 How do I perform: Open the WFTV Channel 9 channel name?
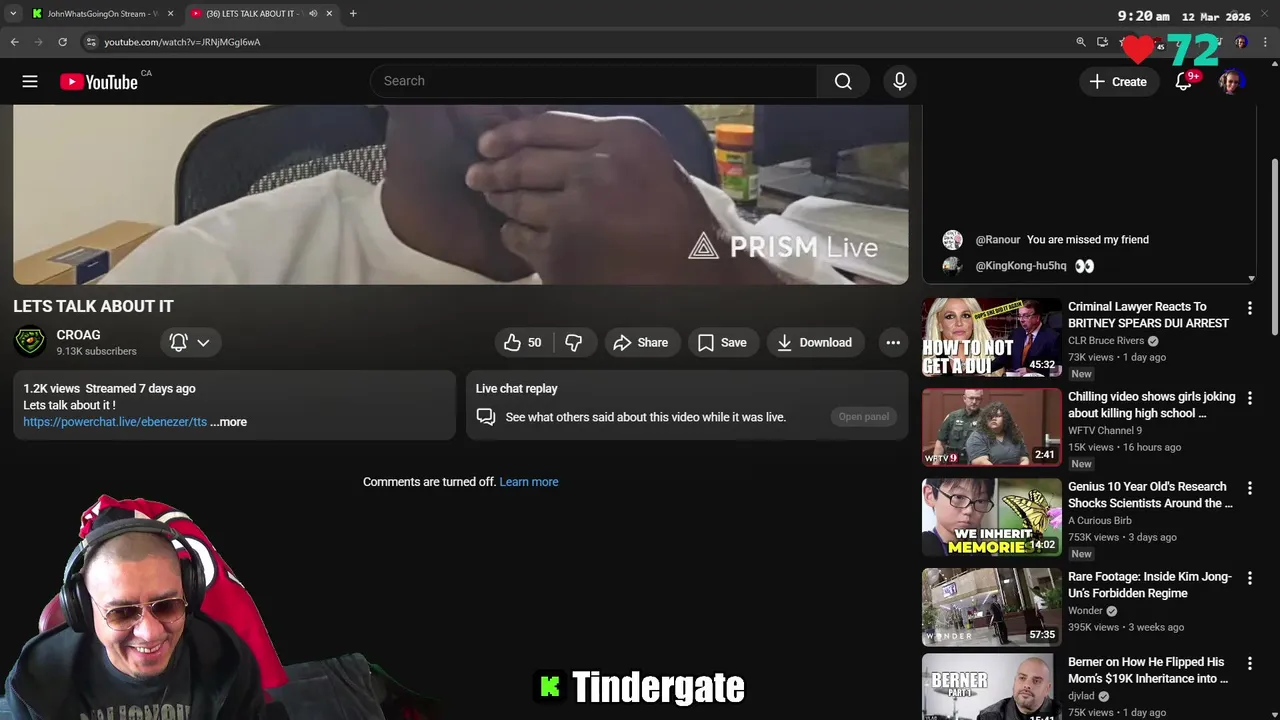pos(1105,431)
